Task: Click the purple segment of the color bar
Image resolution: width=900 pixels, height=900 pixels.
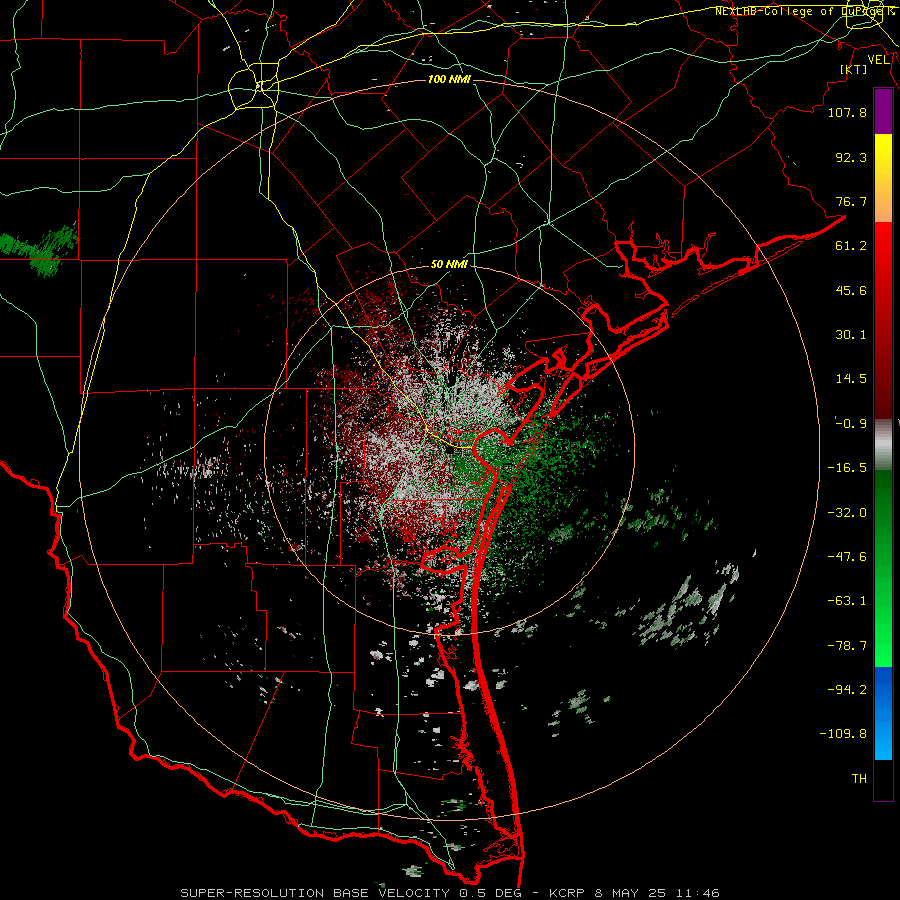Action: pos(883,112)
